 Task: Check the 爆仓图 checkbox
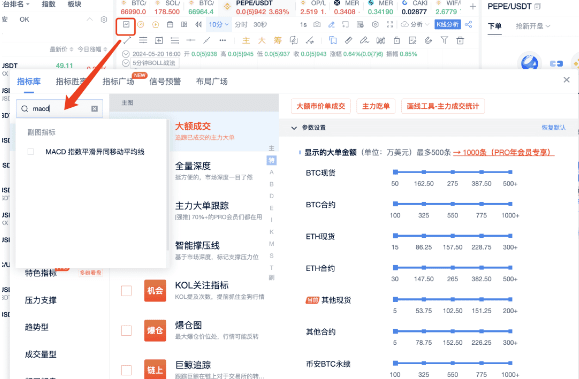pyautogui.click(x=126, y=330)
